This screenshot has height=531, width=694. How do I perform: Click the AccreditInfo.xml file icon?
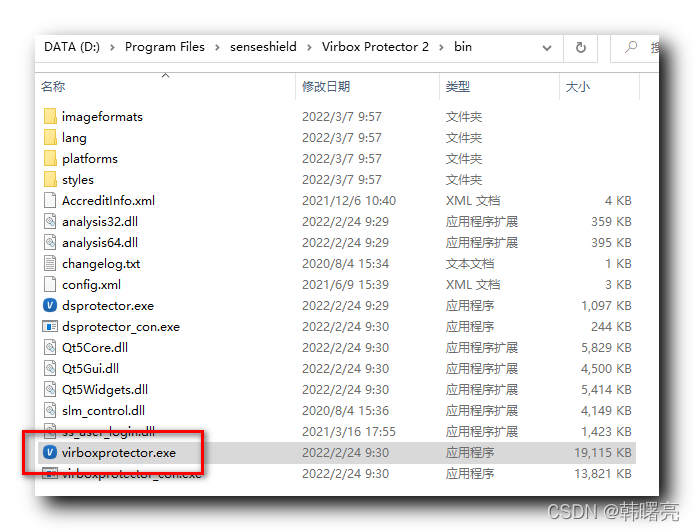[x=50, y=200]
